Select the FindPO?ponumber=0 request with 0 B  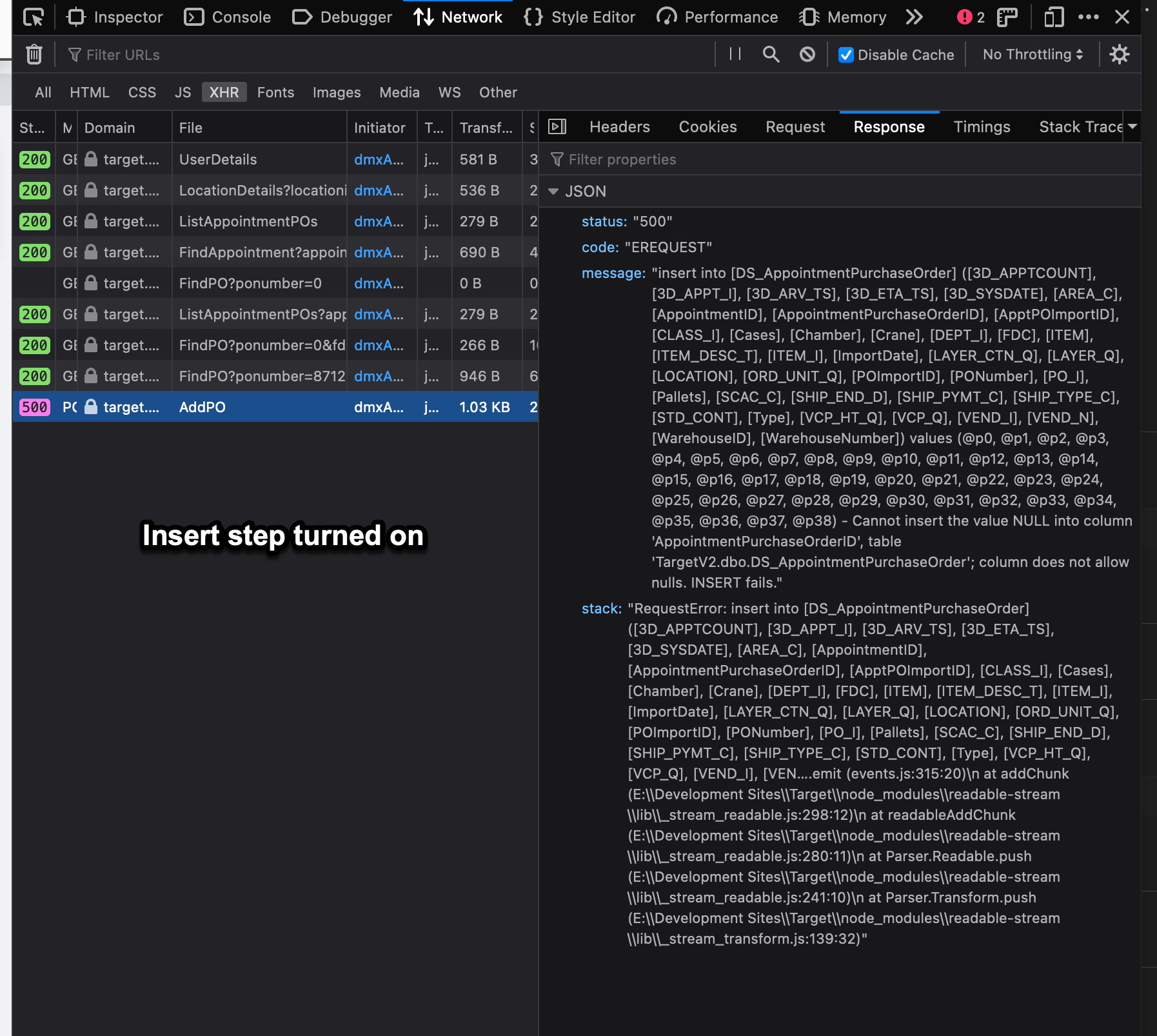[275, 283]
